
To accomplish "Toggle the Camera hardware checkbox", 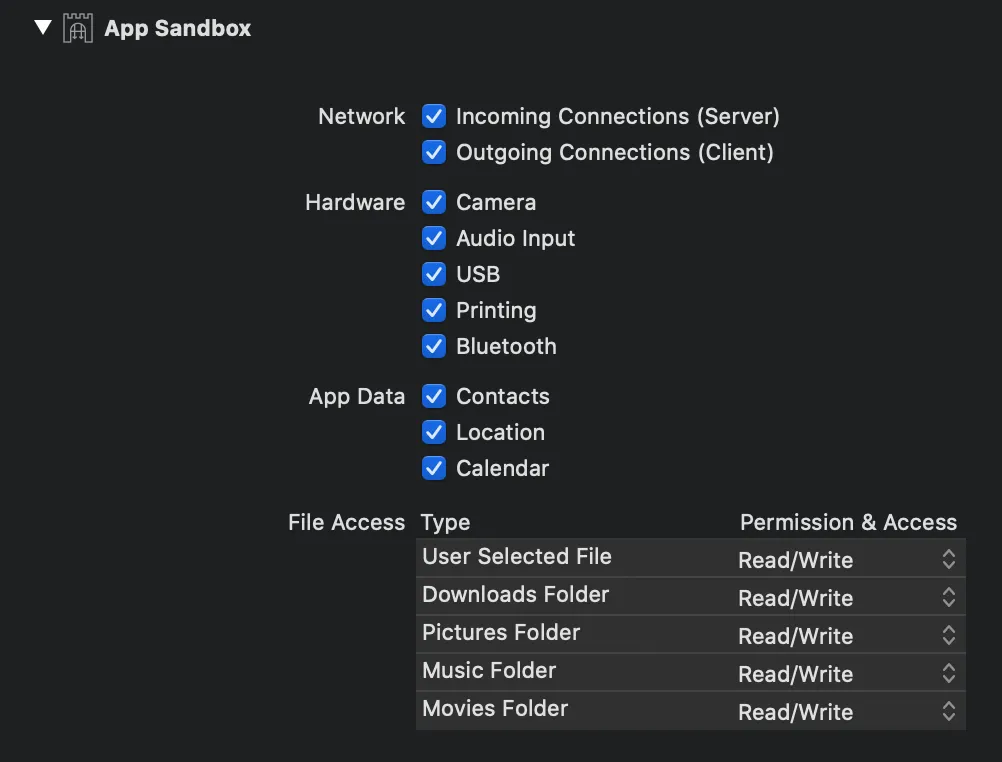I will click(x=434, y=202).
